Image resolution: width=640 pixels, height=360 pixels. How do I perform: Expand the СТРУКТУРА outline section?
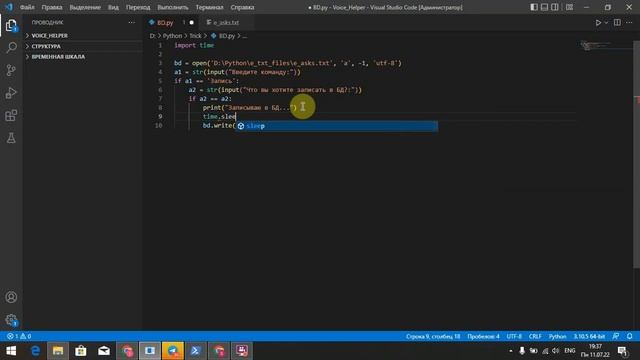coord(83,47)
